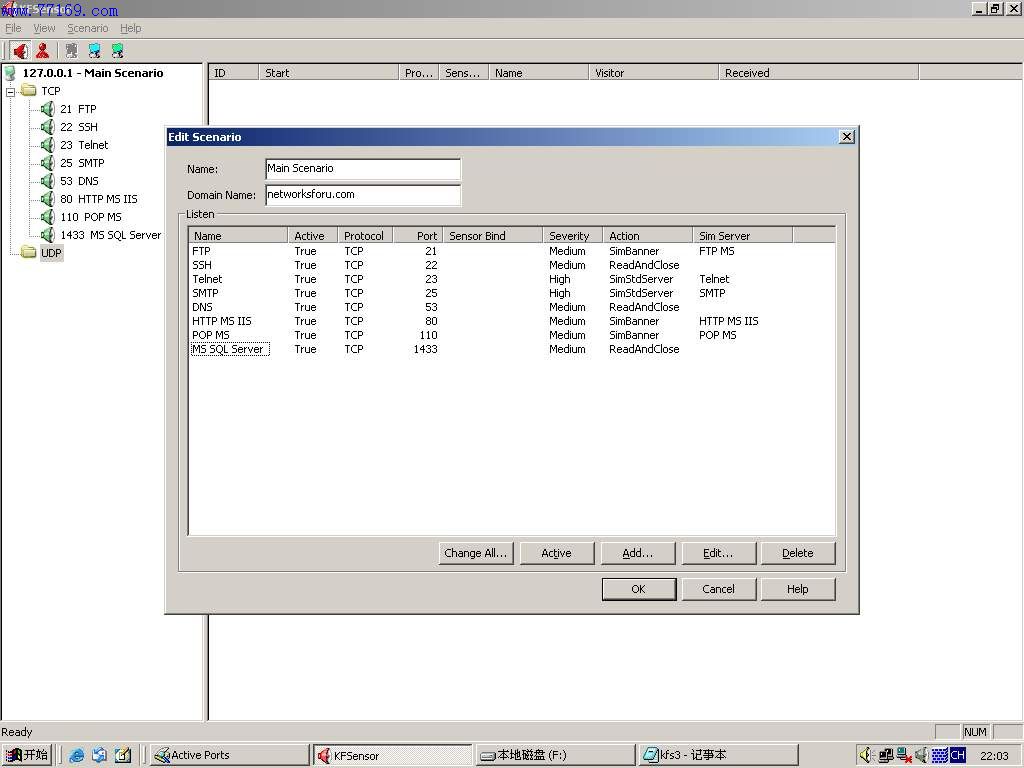Click the Add... button
The height and width of the screenshot is (768, 1024).
pos(637,553)
